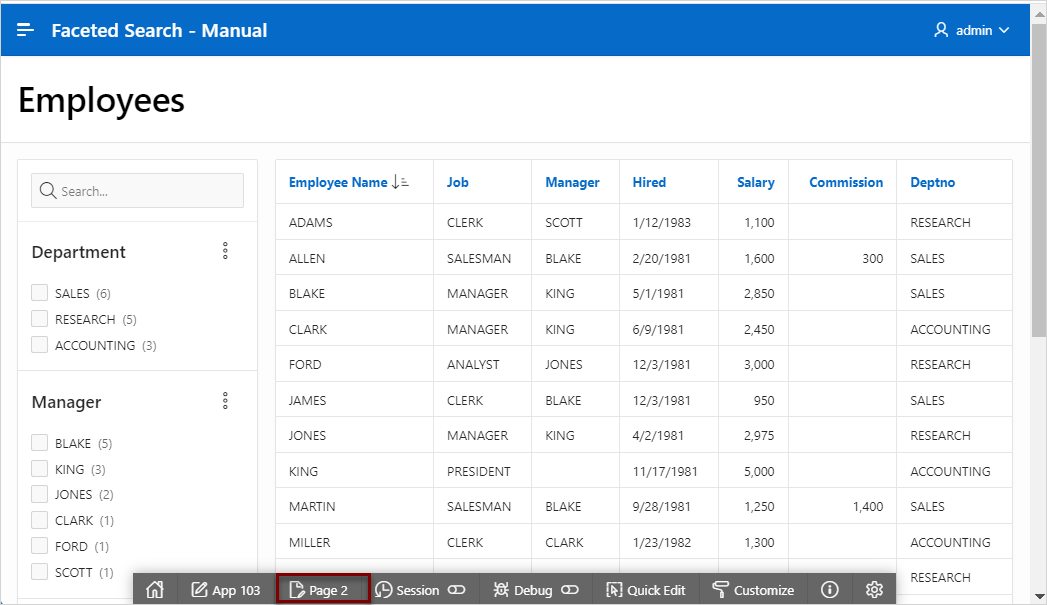Sort by Manager column header
This screenshot has width=1047, height=605.
pos(572,182)
